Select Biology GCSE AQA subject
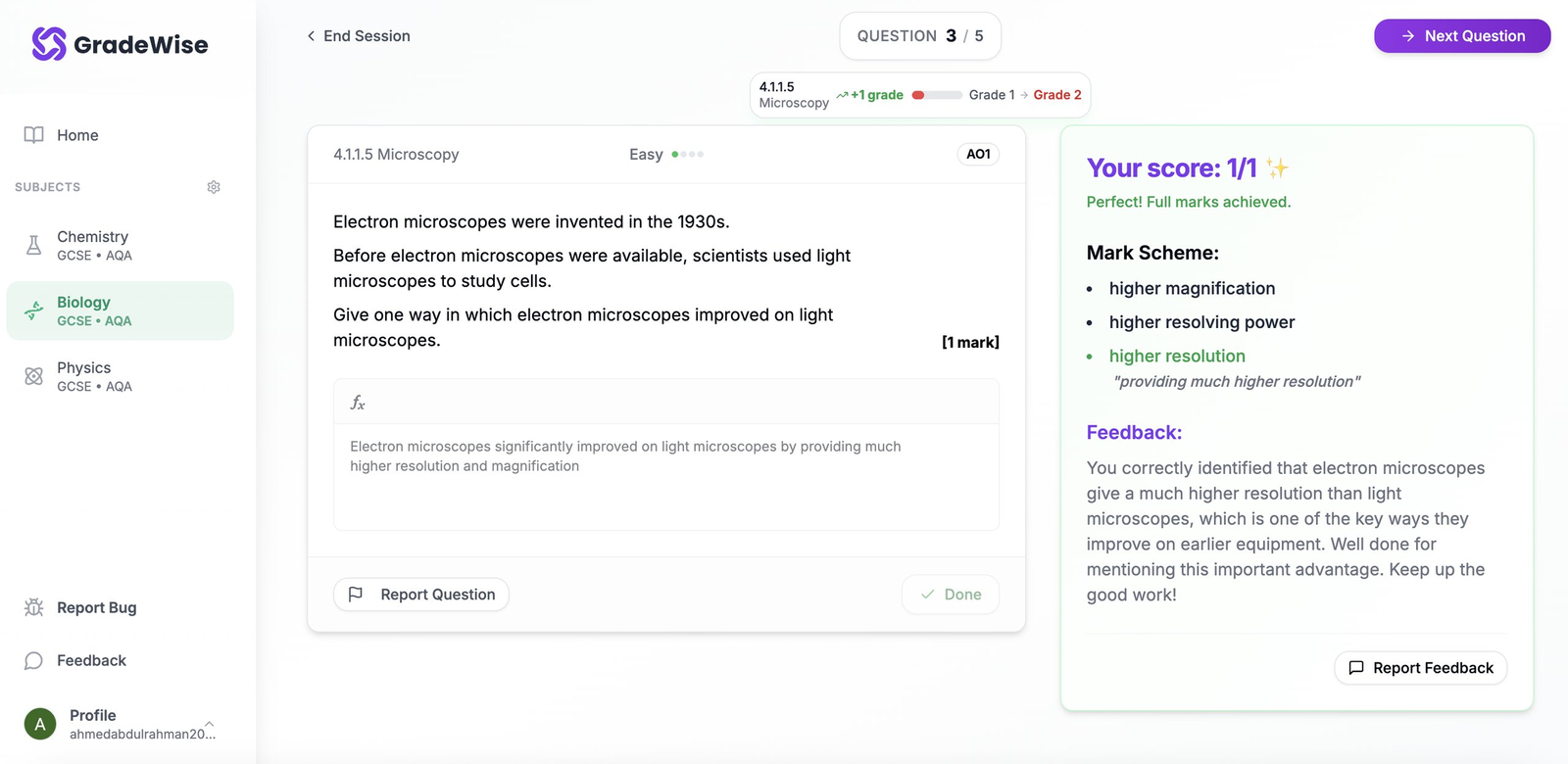The width and height of the screenshot is (1568, 764). click(120, 310)
